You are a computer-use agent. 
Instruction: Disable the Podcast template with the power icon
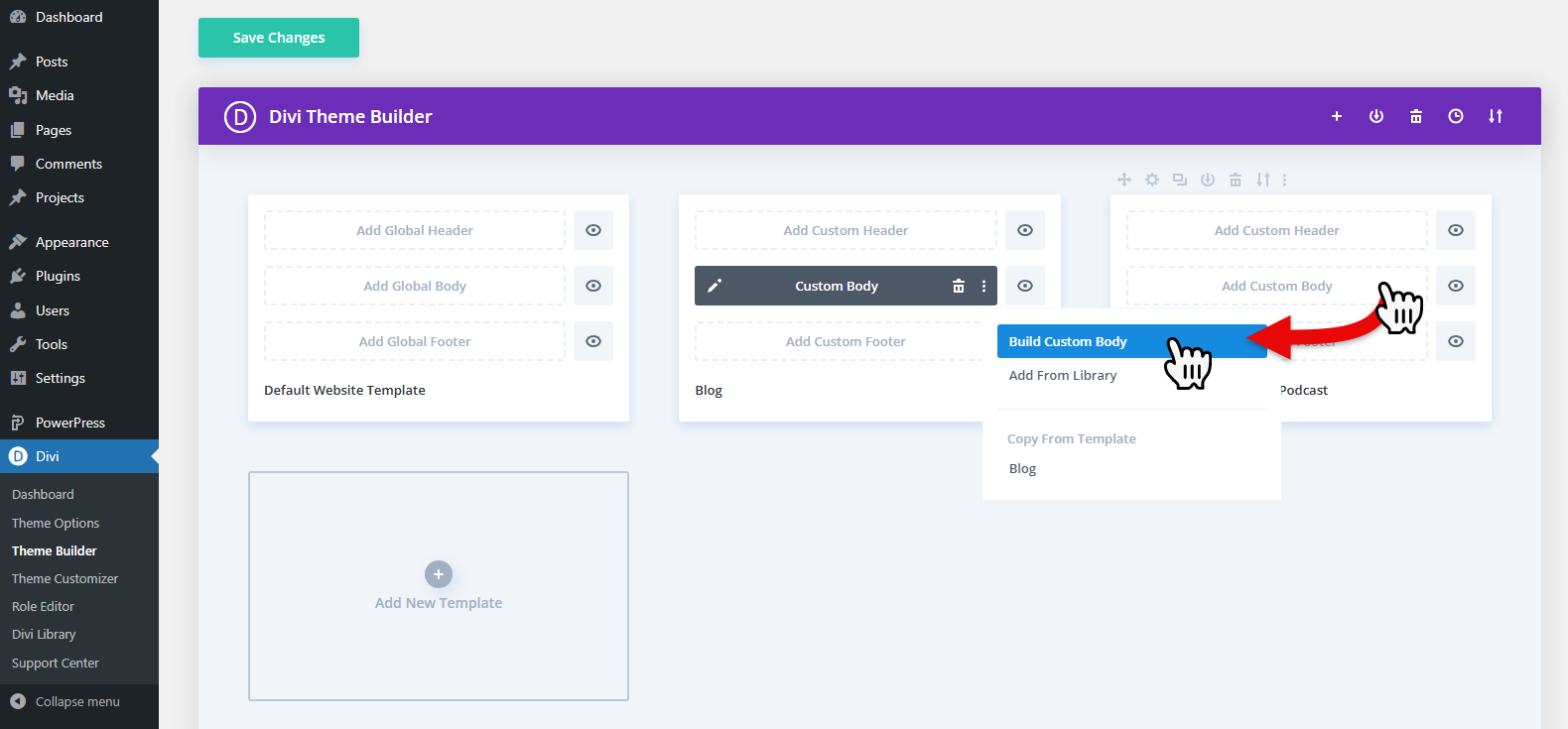1208,180
